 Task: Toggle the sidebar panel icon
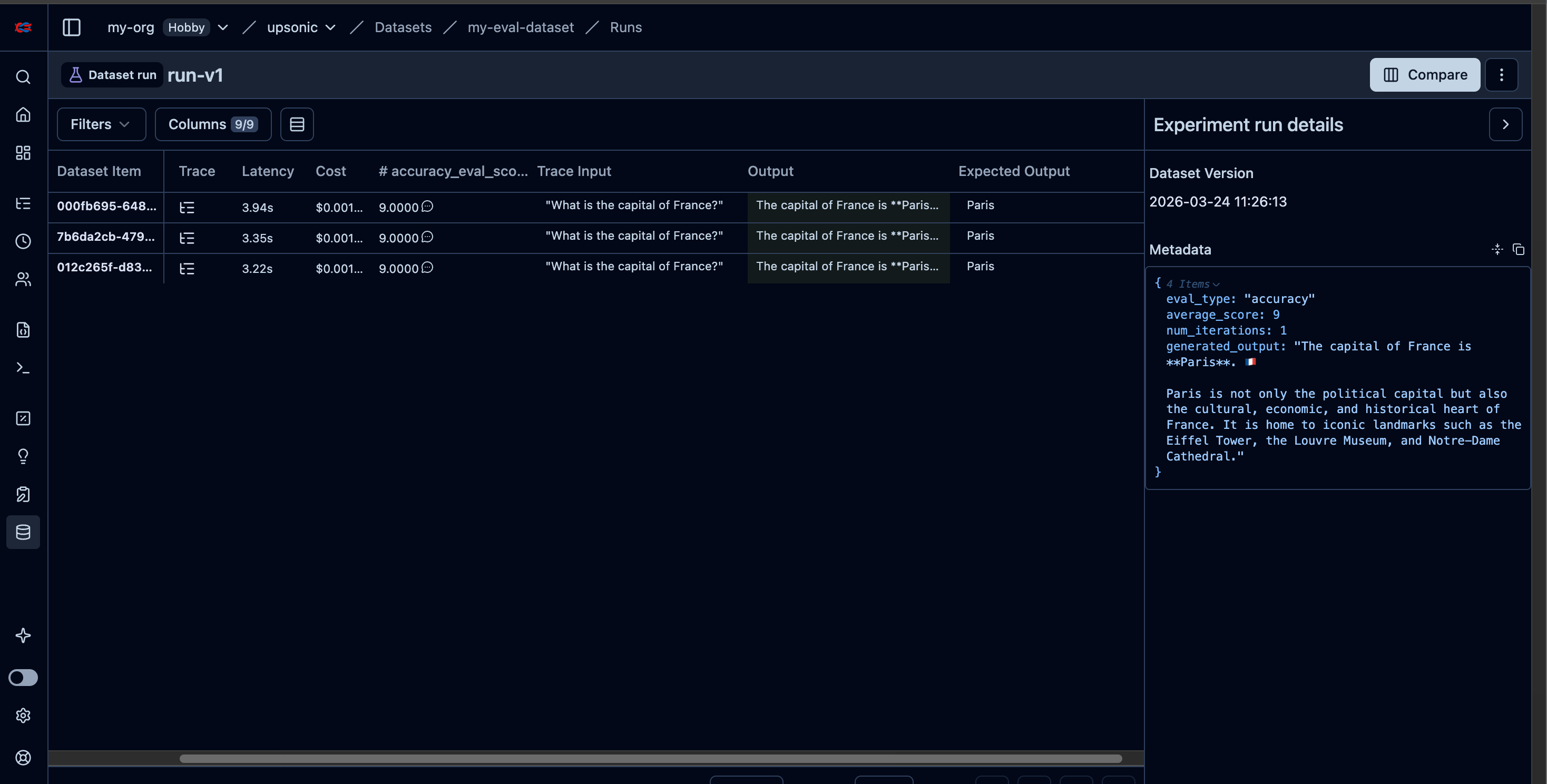(x=72, y=27)
